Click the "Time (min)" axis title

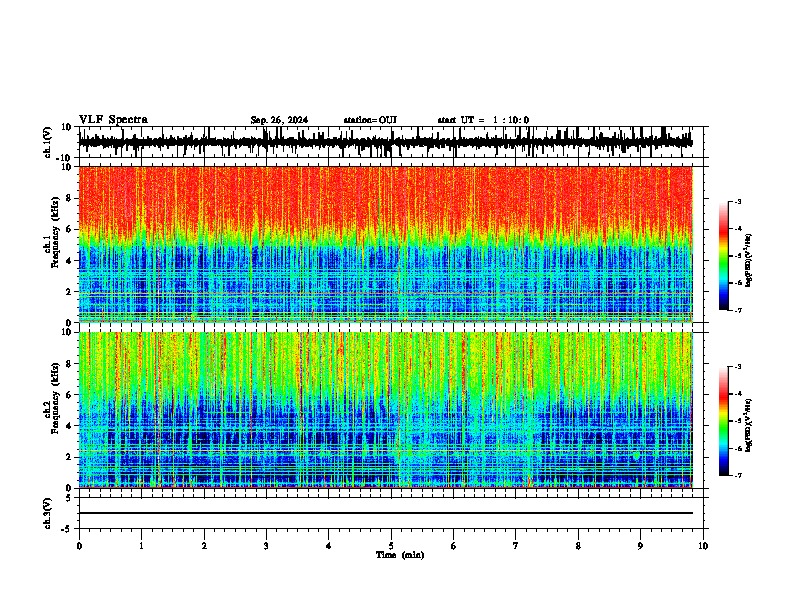pyautogui.click(x=400, y=555)
